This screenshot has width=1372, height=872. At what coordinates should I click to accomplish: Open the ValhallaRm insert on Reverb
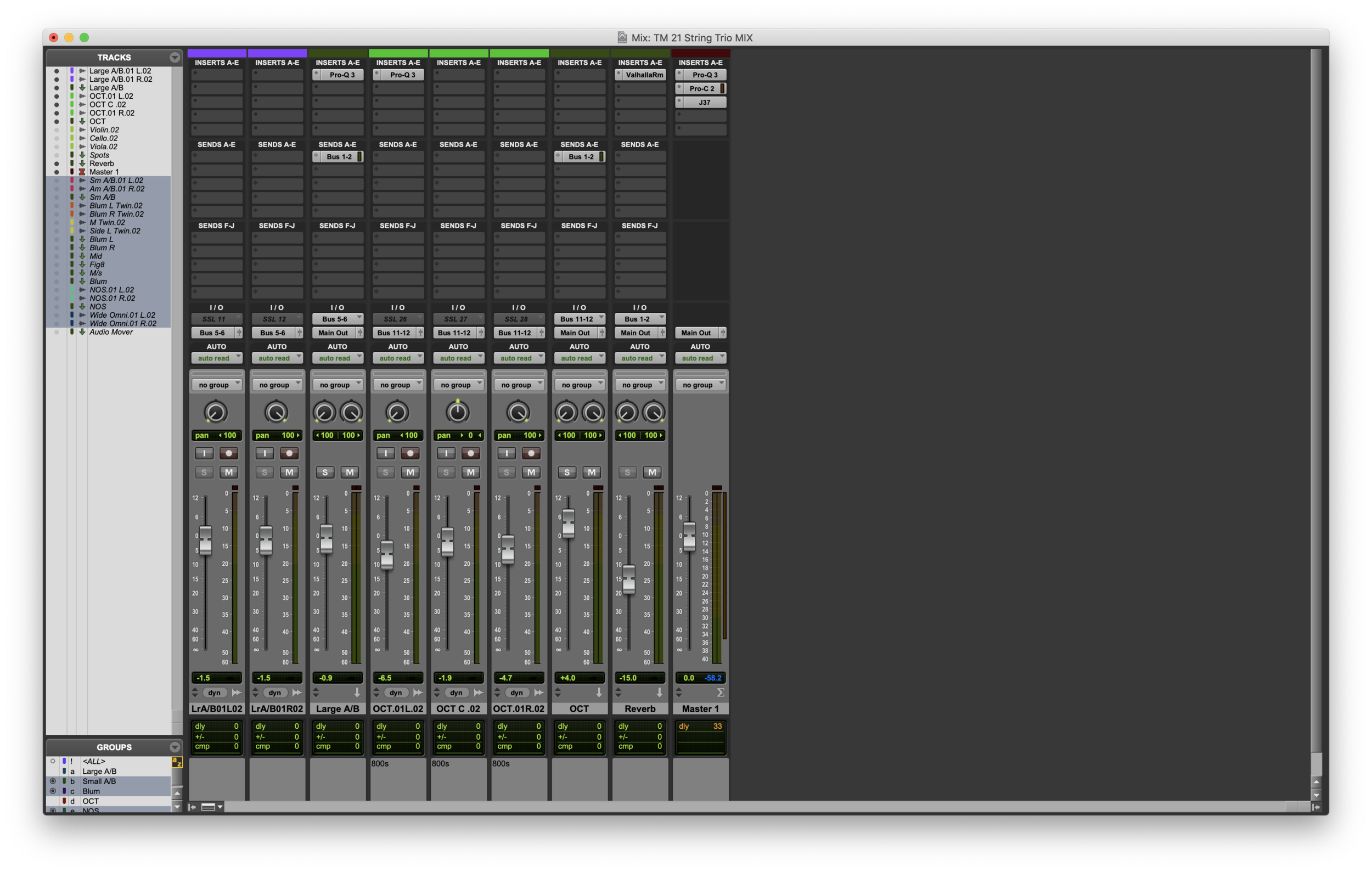click(644, 75)
